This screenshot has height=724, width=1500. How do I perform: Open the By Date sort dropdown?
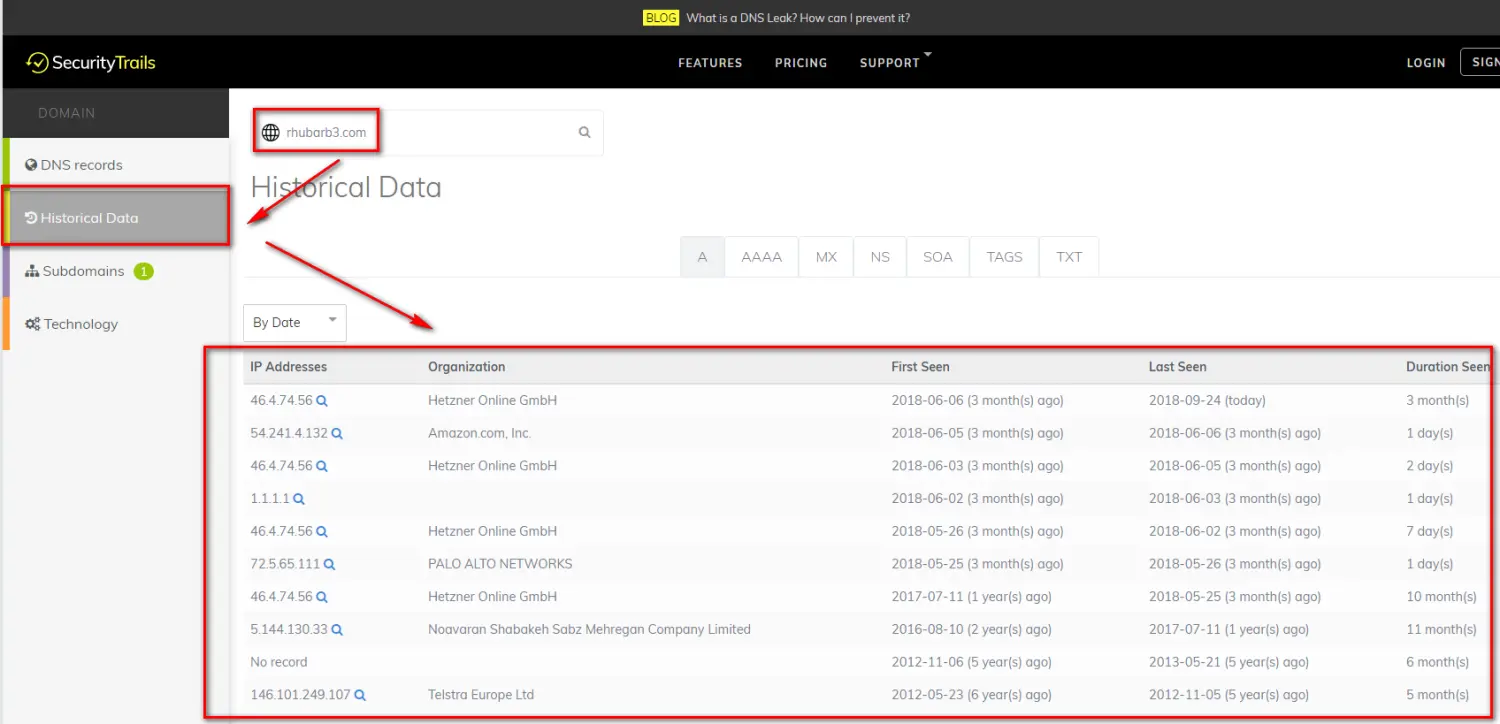click(295, 322)
